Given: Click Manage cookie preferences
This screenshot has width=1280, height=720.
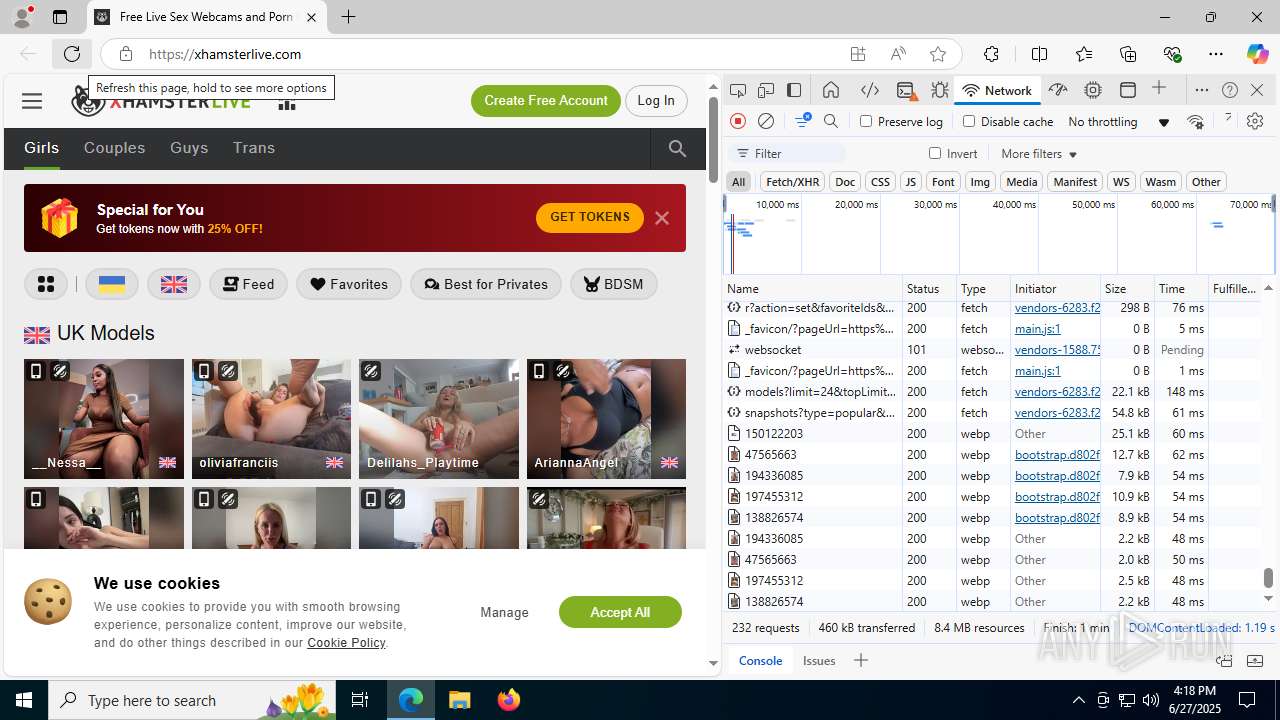Looking at the screenshot, I should point(504,612).
